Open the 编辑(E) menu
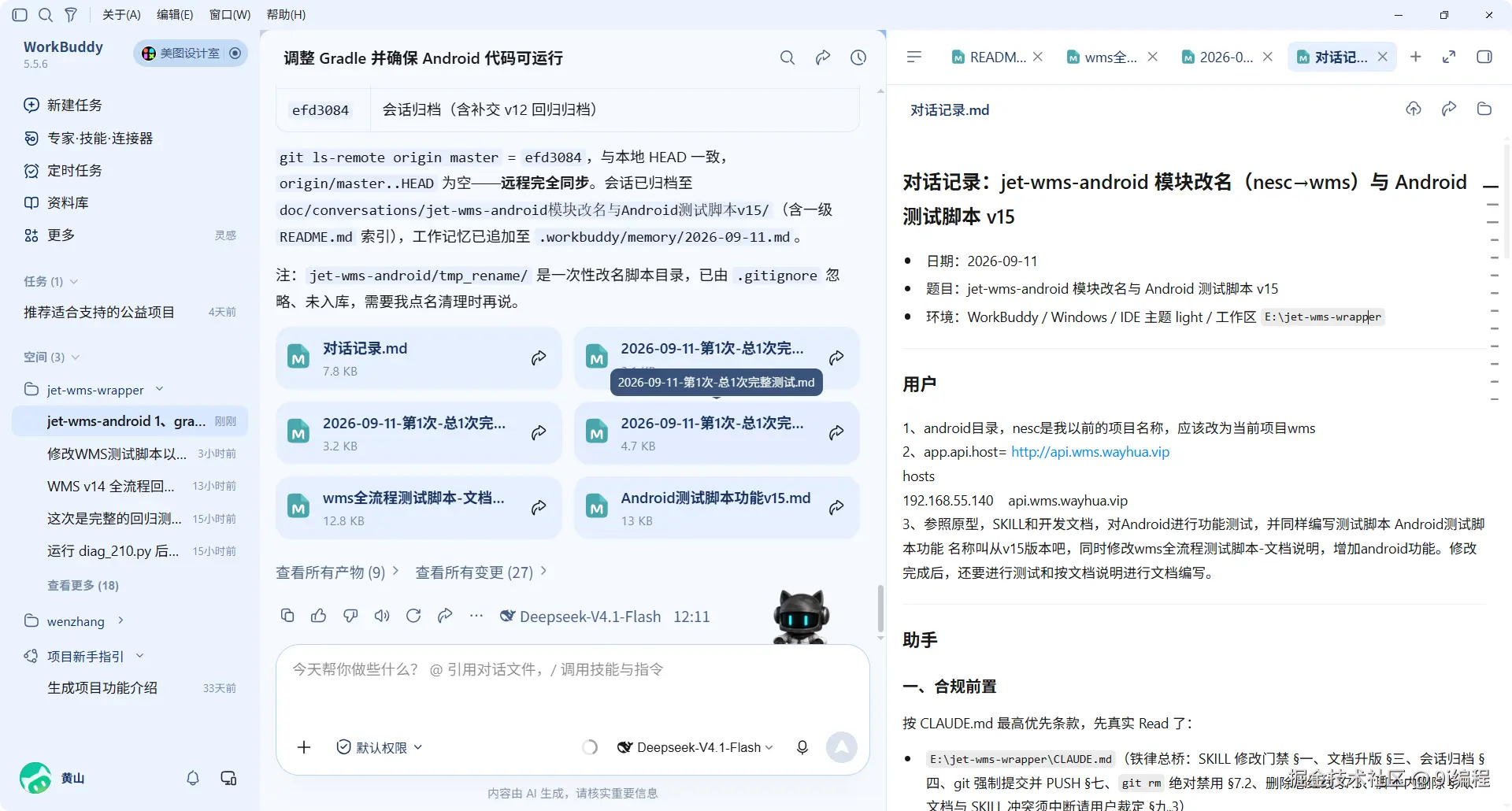The image size is (1512, 811). pos(175,15)
